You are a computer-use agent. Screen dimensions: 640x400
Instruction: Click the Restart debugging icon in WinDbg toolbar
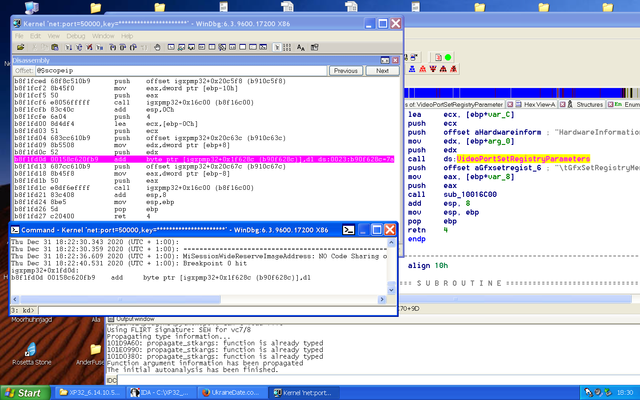(79, 47)
